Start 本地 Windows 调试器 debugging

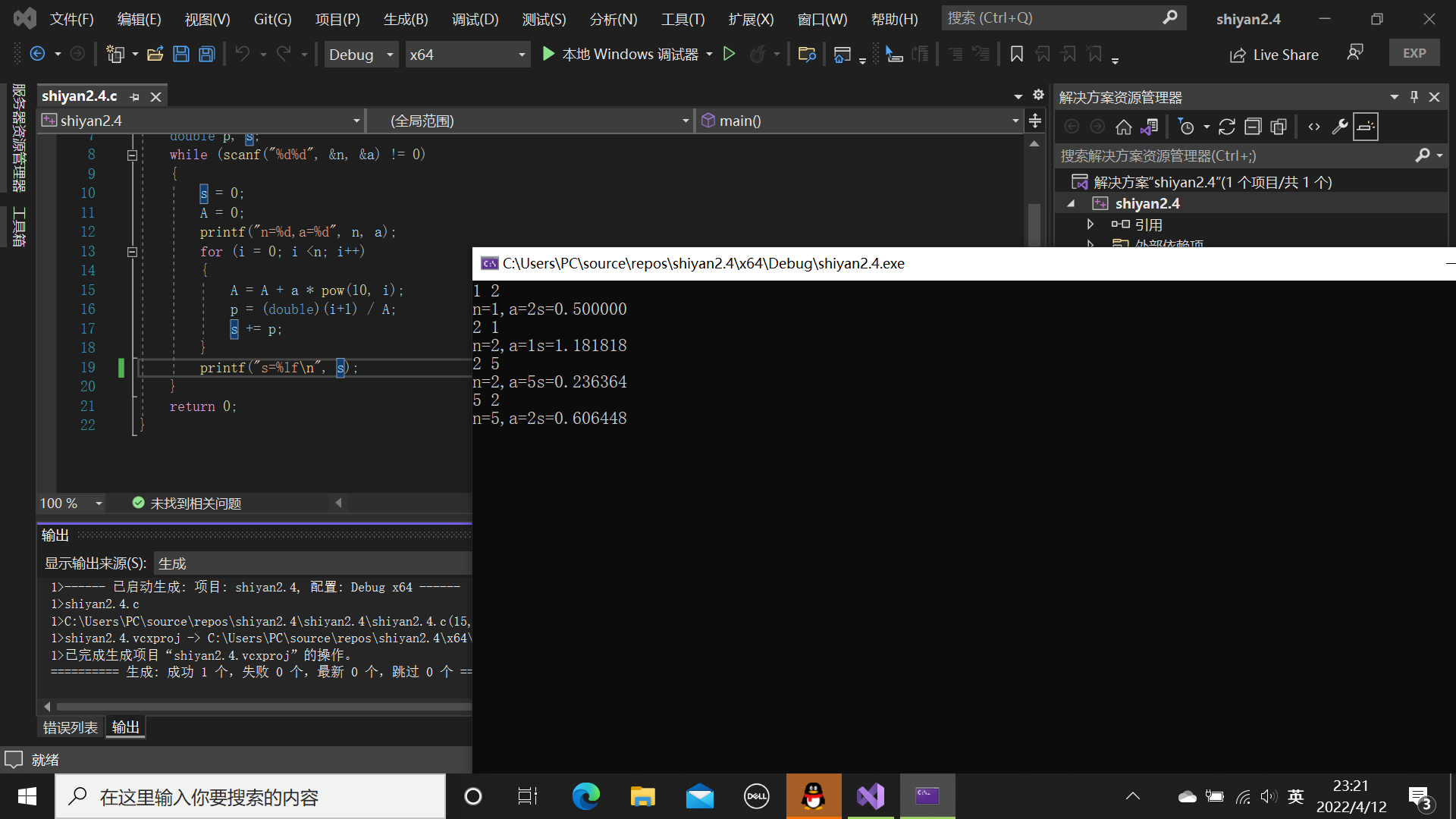(620, 55)
